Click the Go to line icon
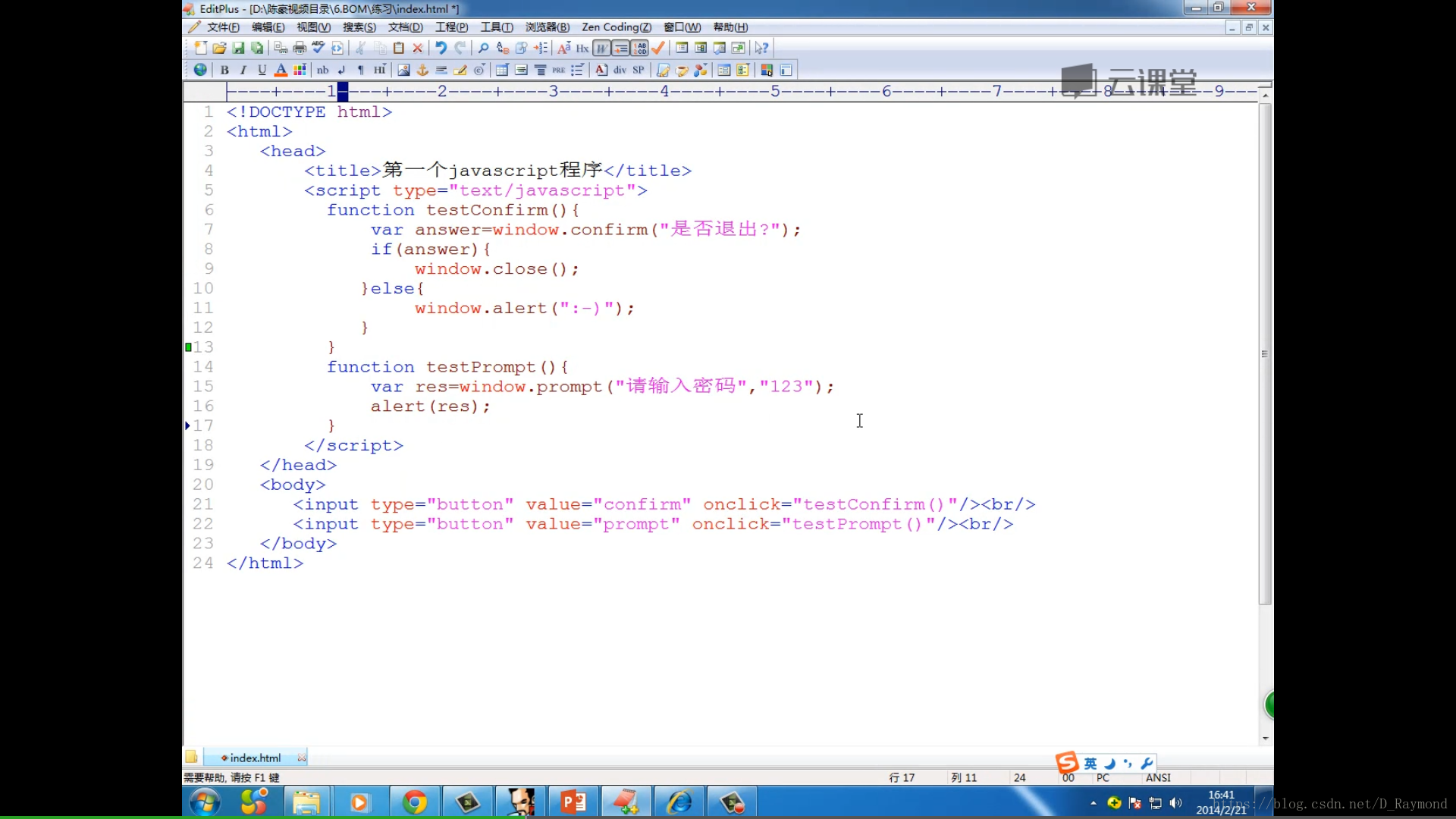 tap(541, 48)
